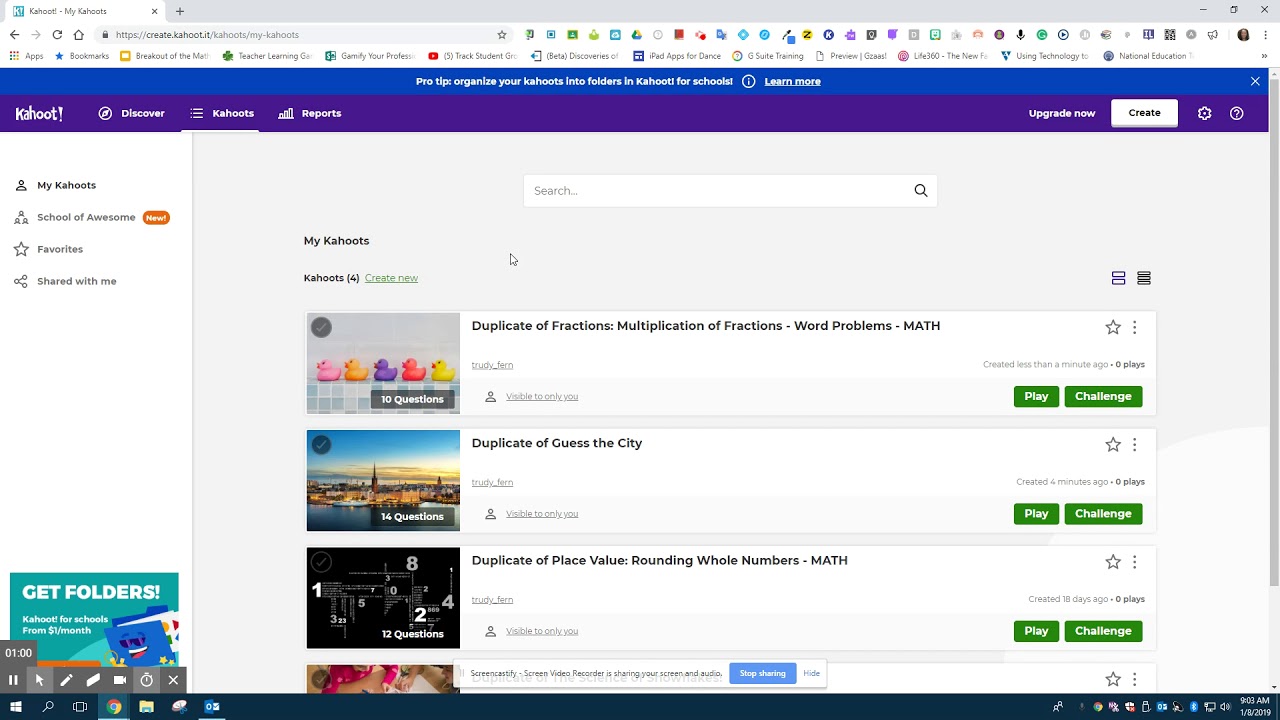Viewport: 1280px width, 720px height.
Task: Click the Kahoot! logo
Action: 39,114
